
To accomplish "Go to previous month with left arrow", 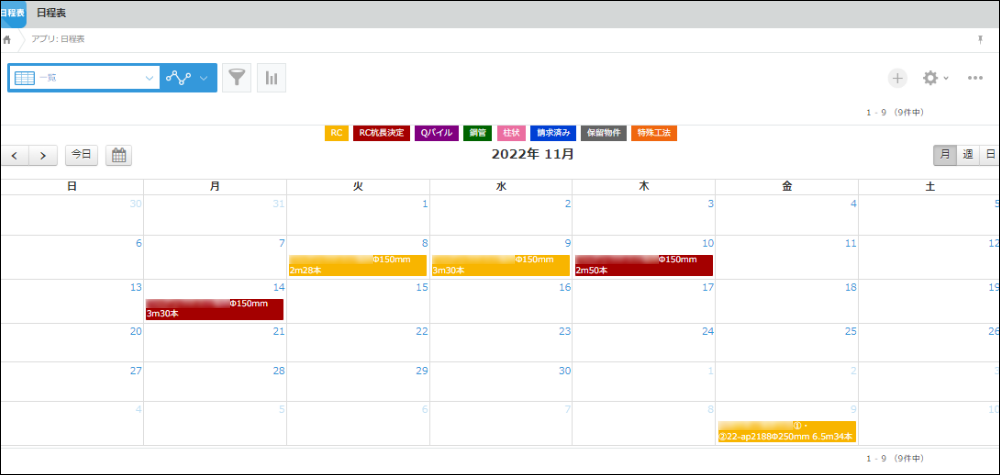I will coord(15,155).
